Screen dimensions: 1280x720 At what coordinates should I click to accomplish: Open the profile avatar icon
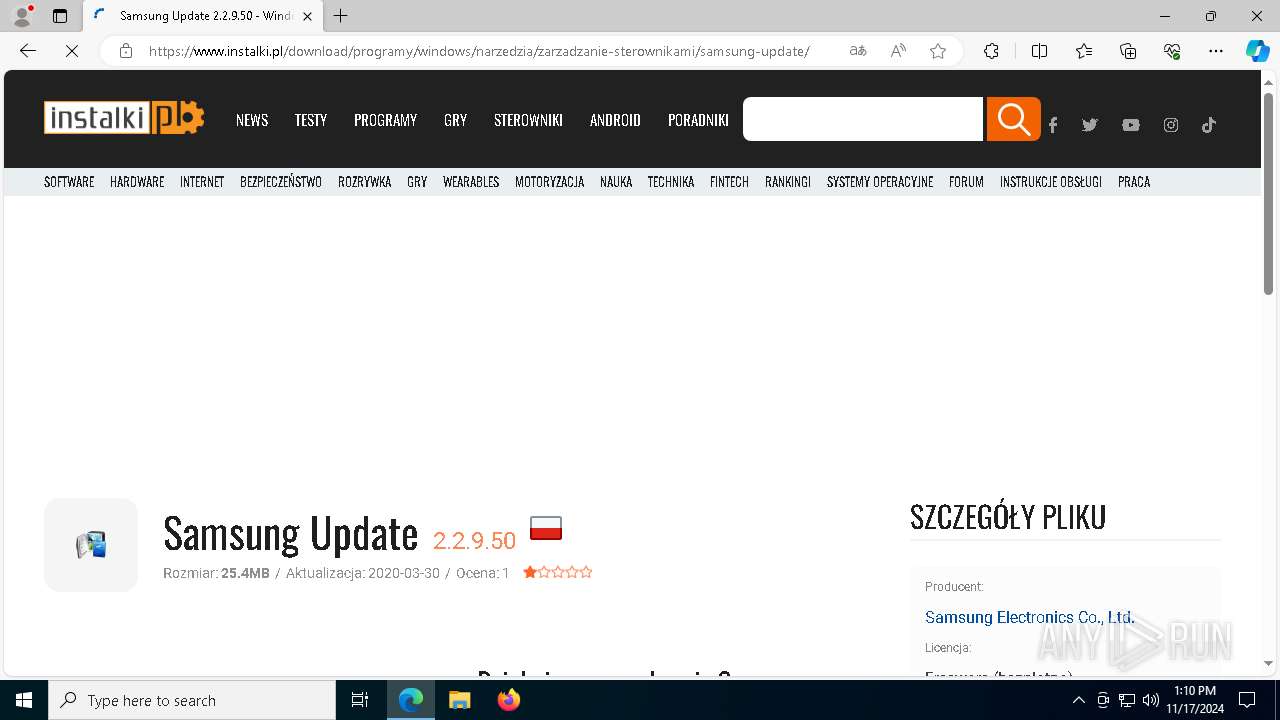tap(22, 16)
